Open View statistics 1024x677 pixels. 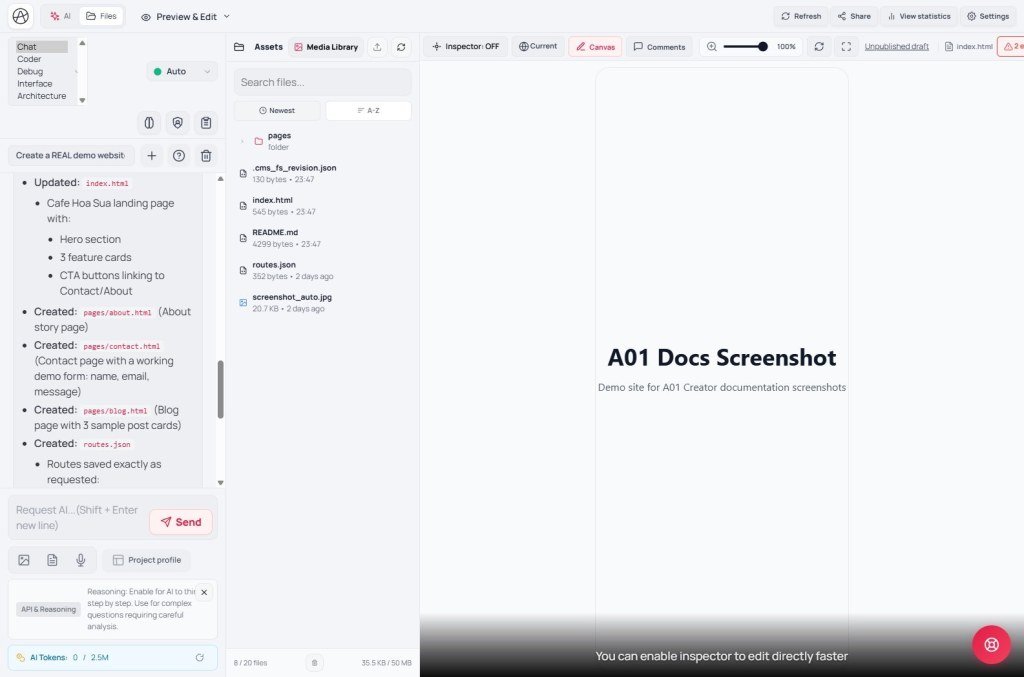[918, 16]
